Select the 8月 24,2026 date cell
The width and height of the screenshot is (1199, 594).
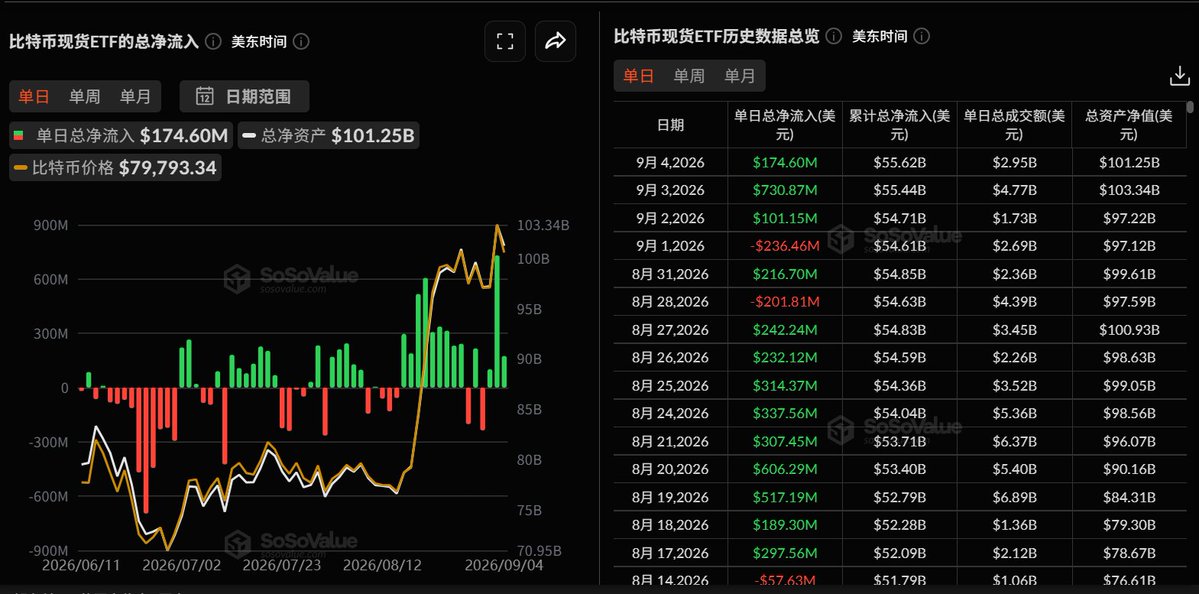[x=671, y=414]
